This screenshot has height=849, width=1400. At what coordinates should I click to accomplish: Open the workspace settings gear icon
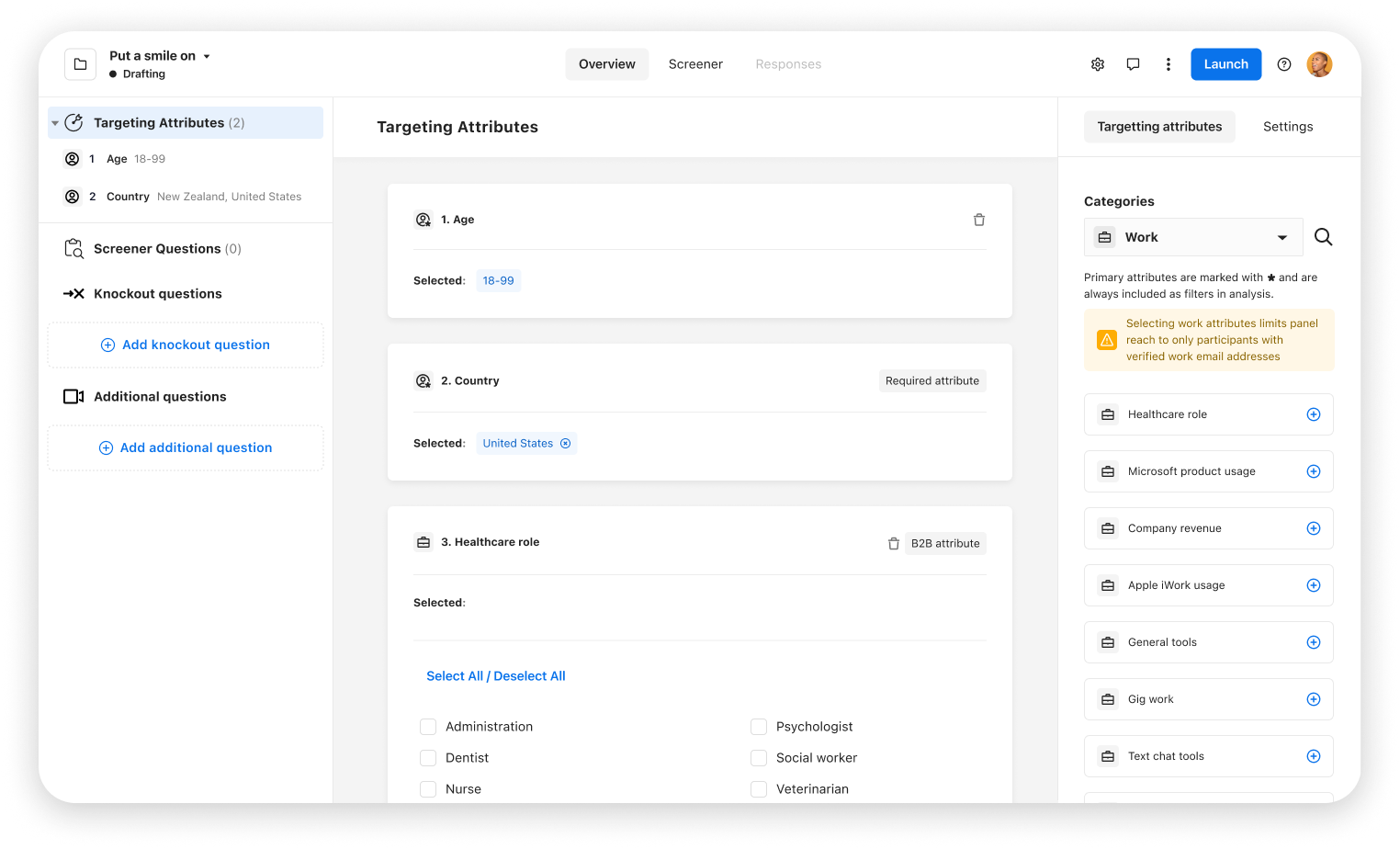tap(1097, 63)
